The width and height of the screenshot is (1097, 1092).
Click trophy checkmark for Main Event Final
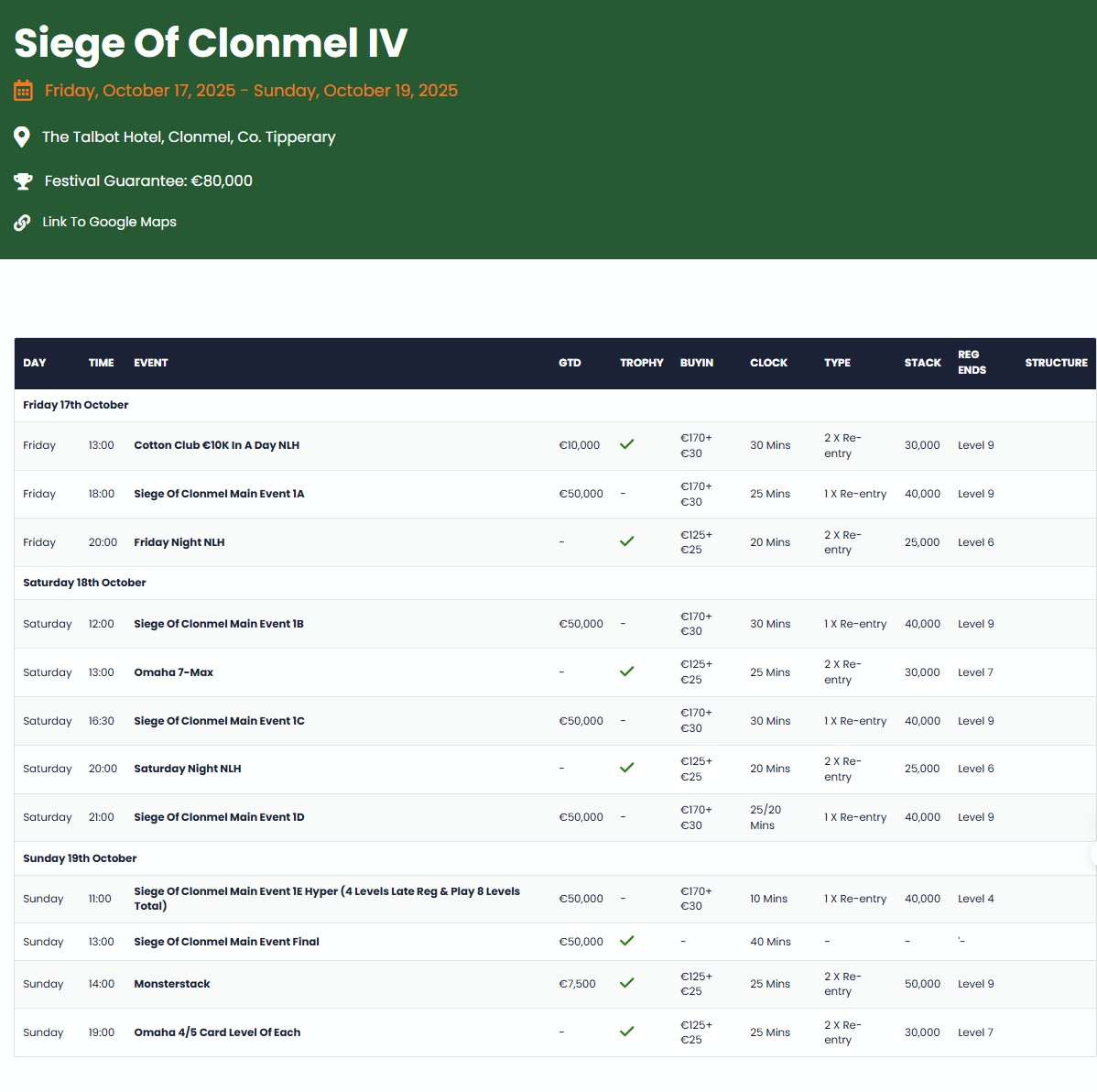[626, 941]
